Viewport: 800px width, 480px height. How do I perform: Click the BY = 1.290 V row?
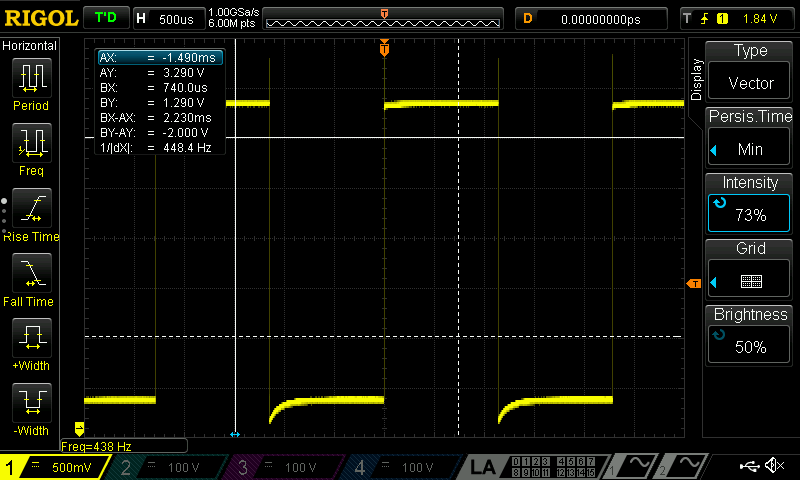click(x=160, y=103)
